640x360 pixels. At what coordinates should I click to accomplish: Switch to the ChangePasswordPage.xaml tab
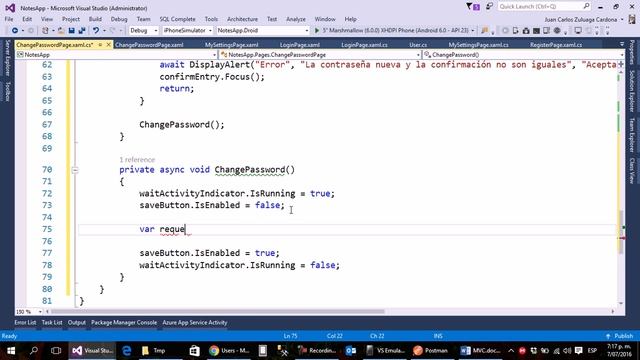149,45
